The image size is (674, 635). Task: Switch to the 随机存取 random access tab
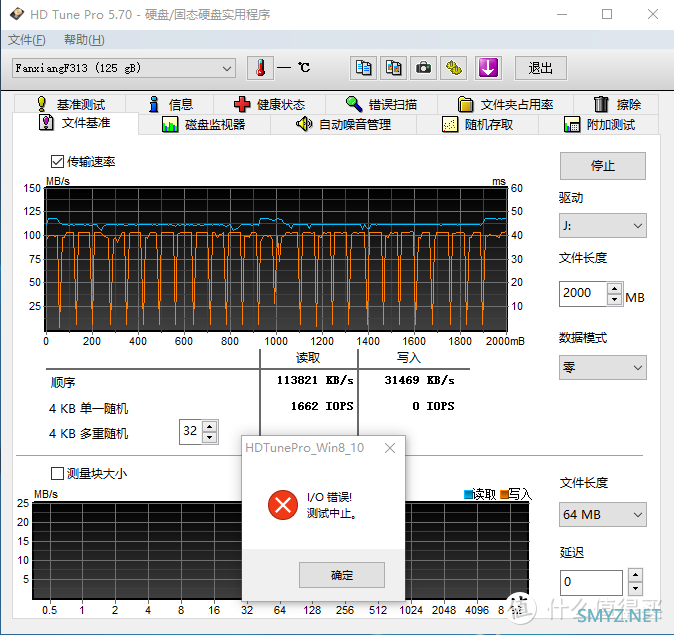pos(477,125)
